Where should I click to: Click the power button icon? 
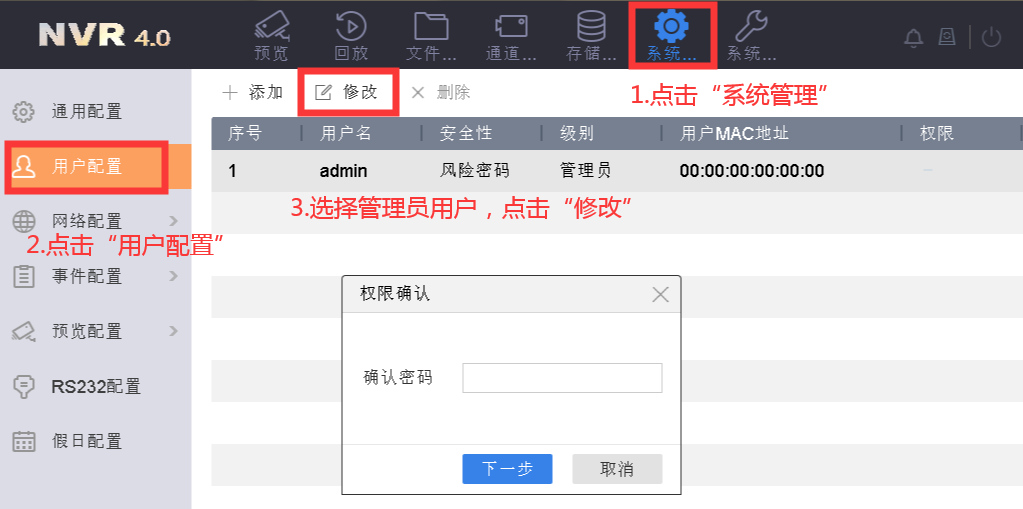click(991, 38)
